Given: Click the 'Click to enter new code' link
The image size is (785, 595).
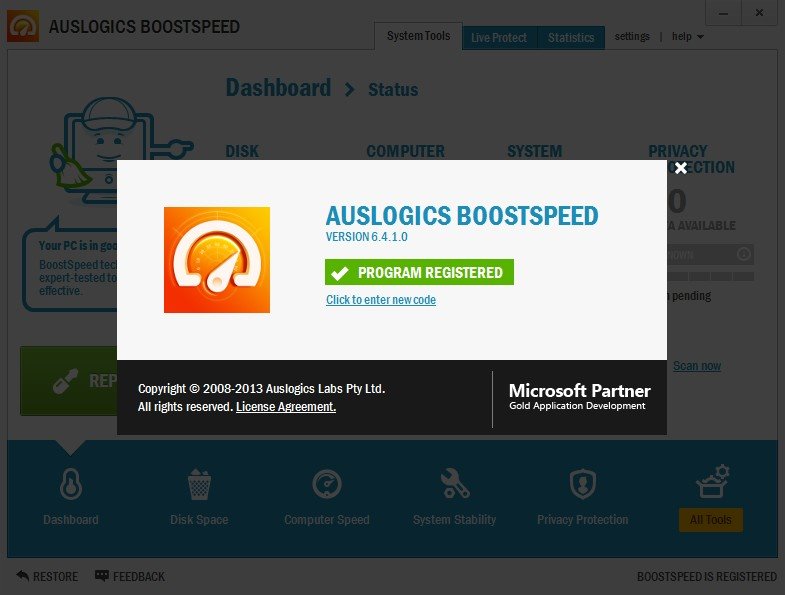Looking at the screenshot, I should point(381,300).
